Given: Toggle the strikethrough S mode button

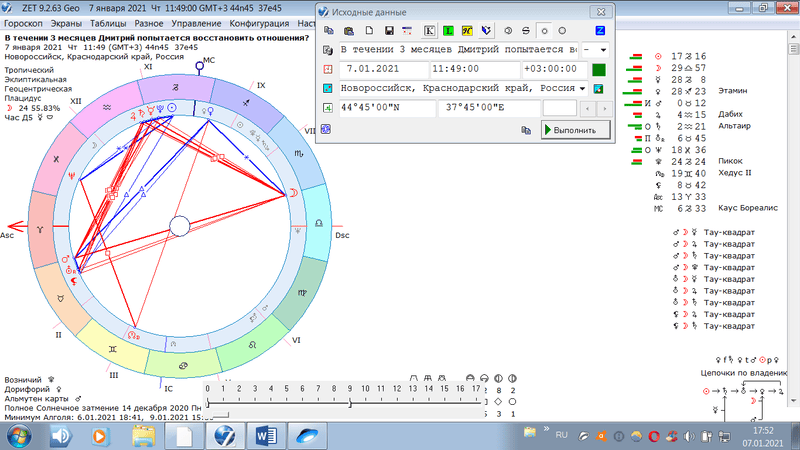Looking at the screenshot, I should (526, 31).
